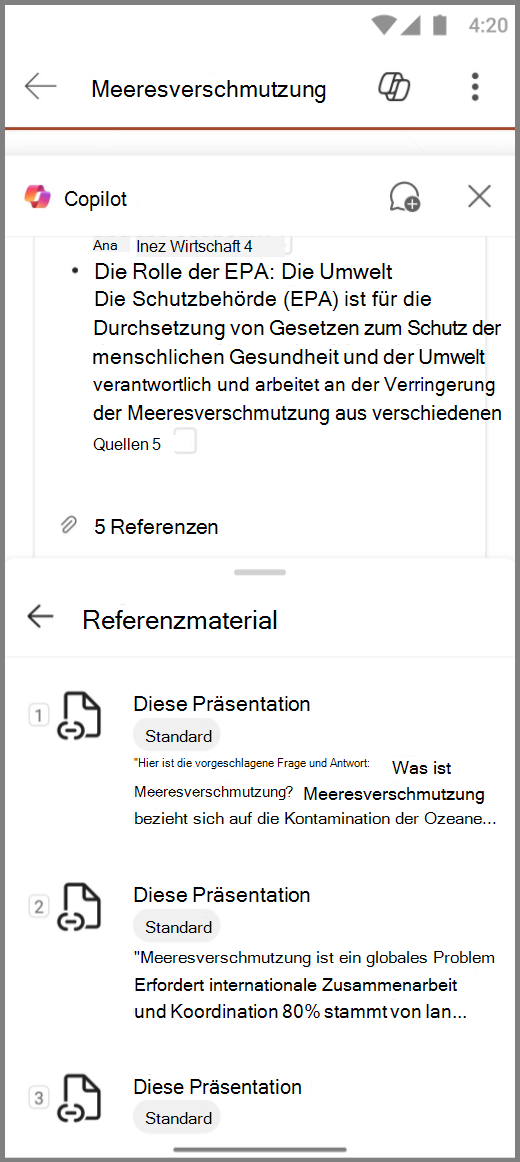Click the 4:20 clock in status bar
The width and height of the screenshot is (520, 1162).
click(488, 25)
